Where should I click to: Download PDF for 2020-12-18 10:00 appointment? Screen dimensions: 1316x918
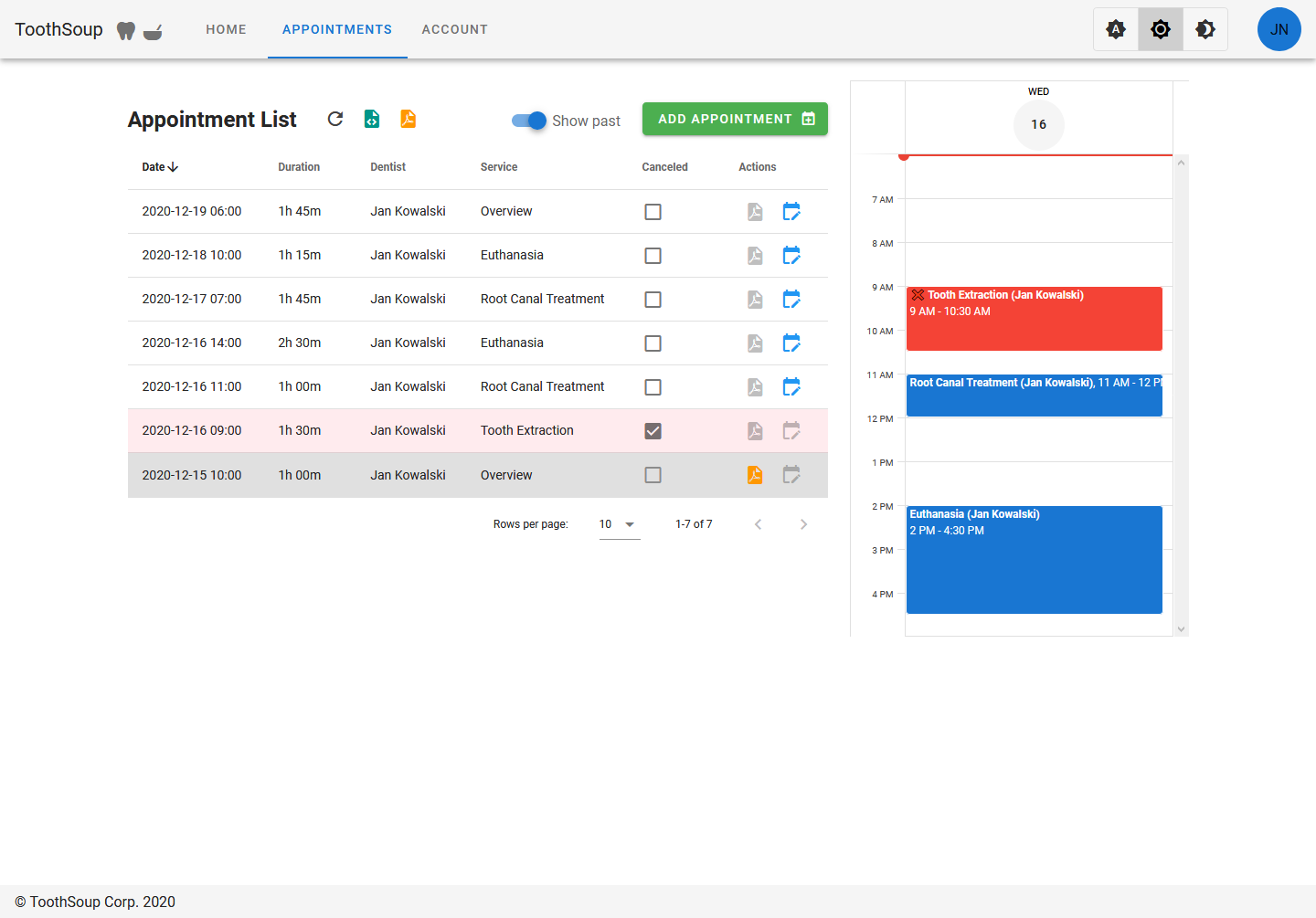click(x=755, y=256)
